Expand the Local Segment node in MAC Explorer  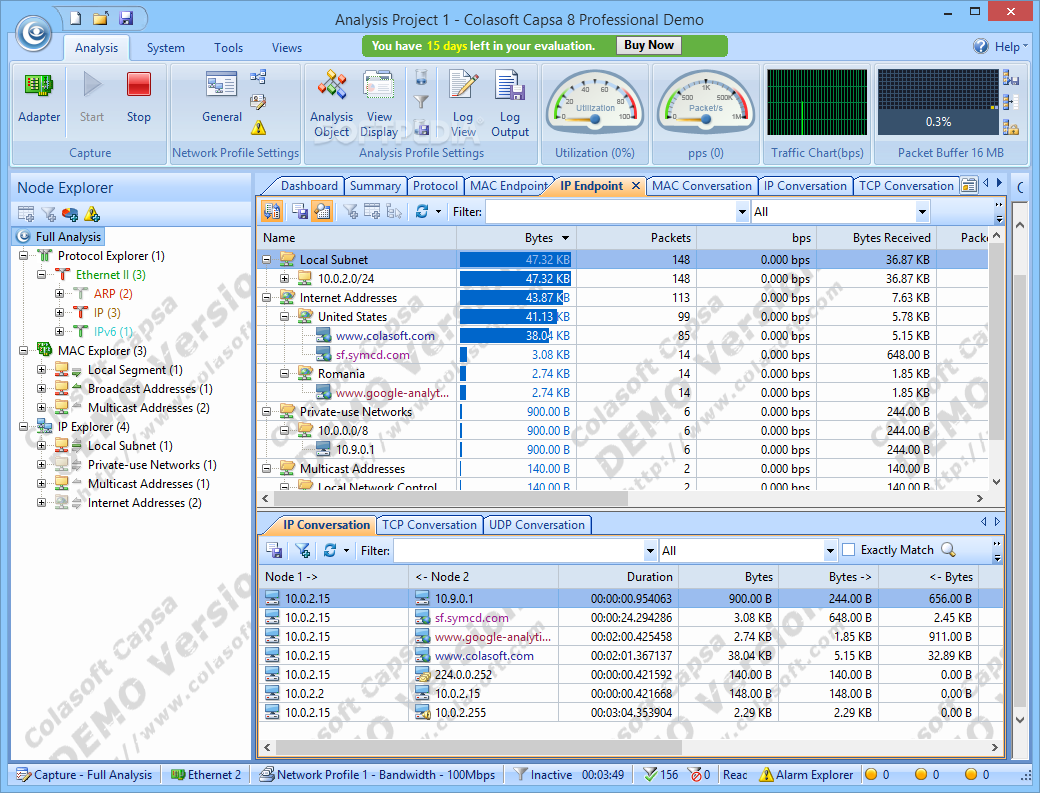pos(41,369)
